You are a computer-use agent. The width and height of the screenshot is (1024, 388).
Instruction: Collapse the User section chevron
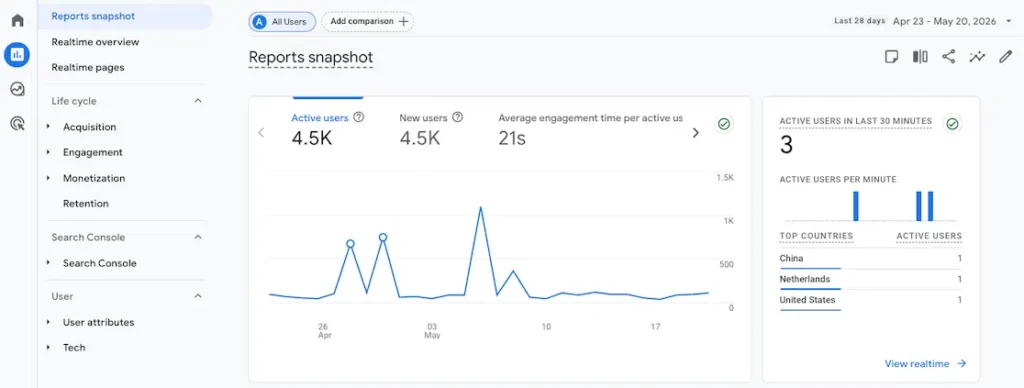198,297
